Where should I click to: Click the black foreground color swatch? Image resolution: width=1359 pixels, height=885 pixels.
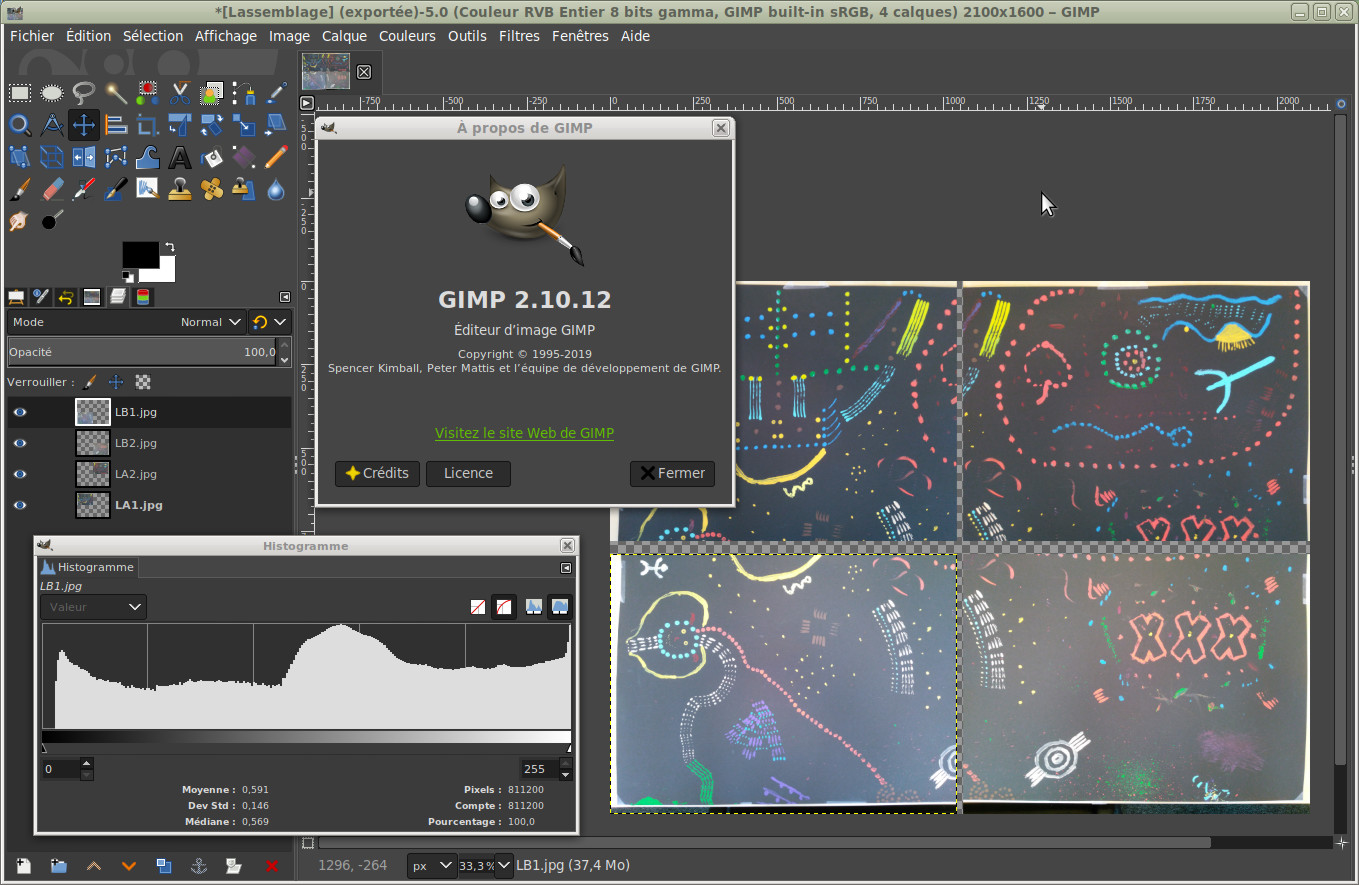coord(140,254)
